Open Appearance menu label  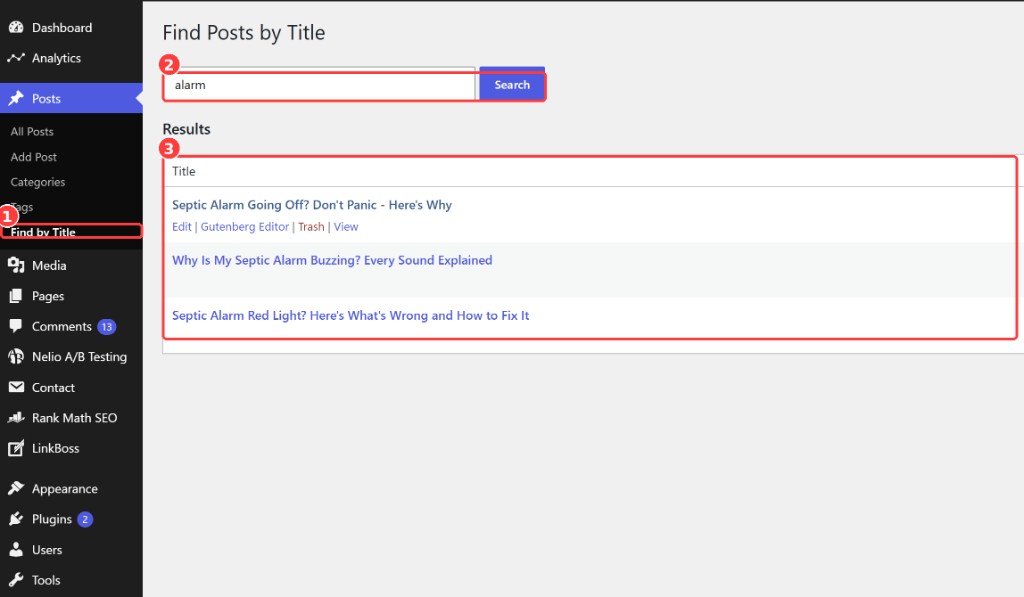click(65, 489)
